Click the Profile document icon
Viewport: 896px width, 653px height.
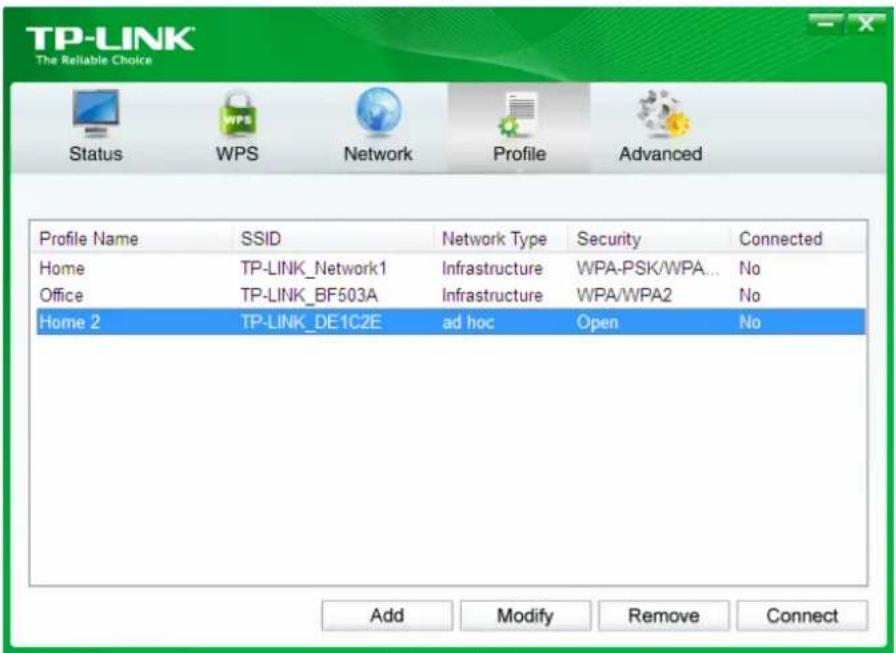(518, 115)
